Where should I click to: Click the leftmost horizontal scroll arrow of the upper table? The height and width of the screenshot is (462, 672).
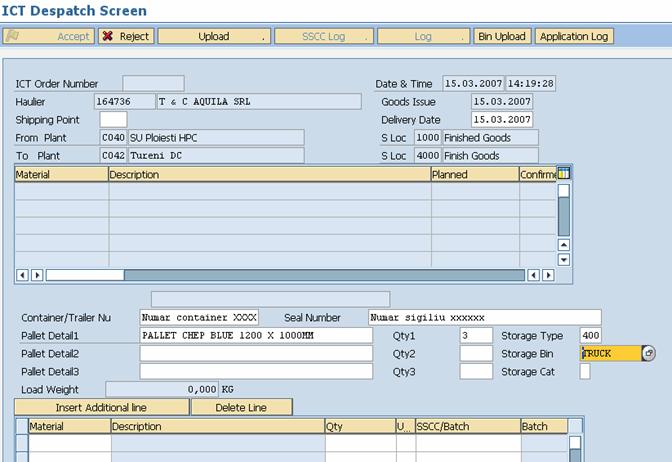22,275
